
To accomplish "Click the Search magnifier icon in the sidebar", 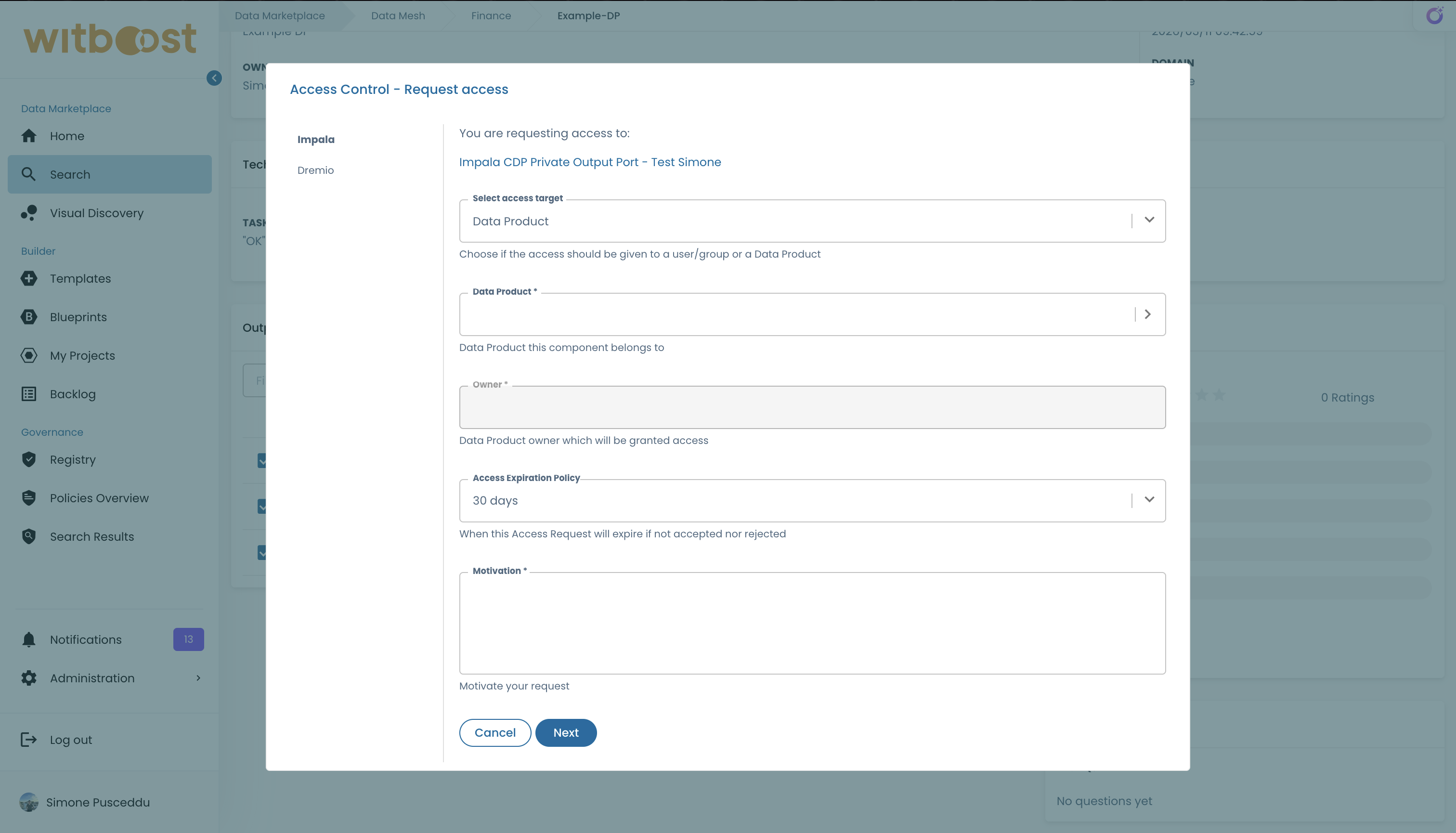I will 28,174.
